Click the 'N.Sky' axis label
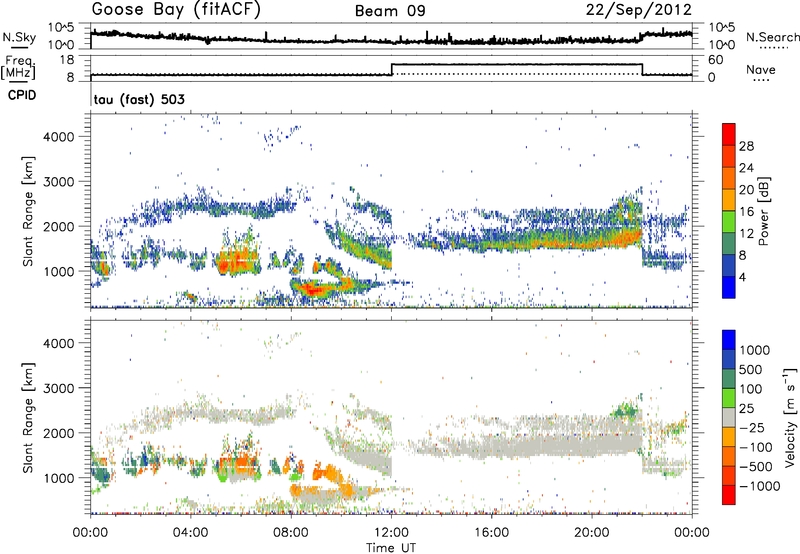The height and width of the screenshot is (554, 800). (x=19, y=38)
